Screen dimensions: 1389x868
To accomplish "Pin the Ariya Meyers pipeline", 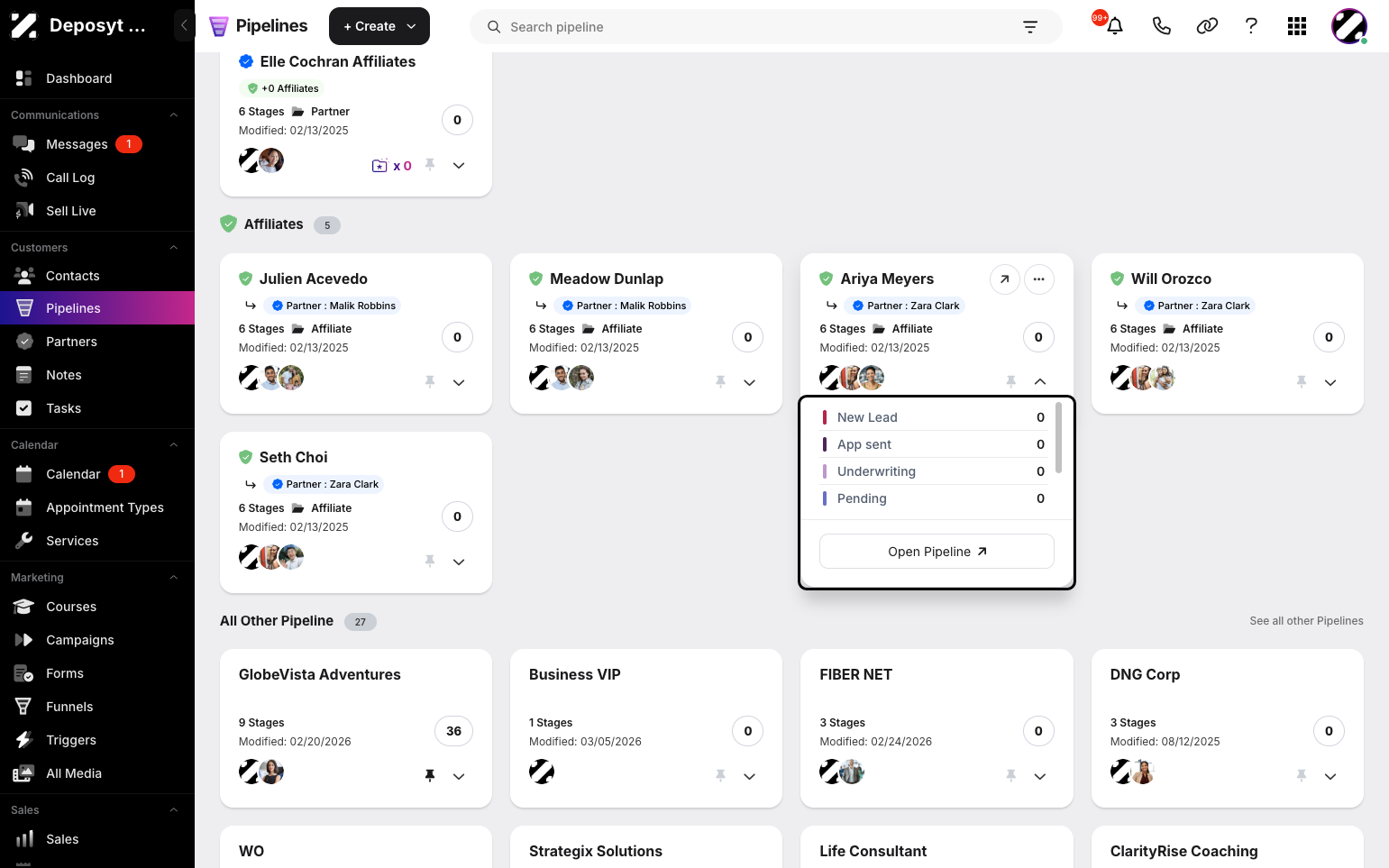I will tap(1011, 382).
